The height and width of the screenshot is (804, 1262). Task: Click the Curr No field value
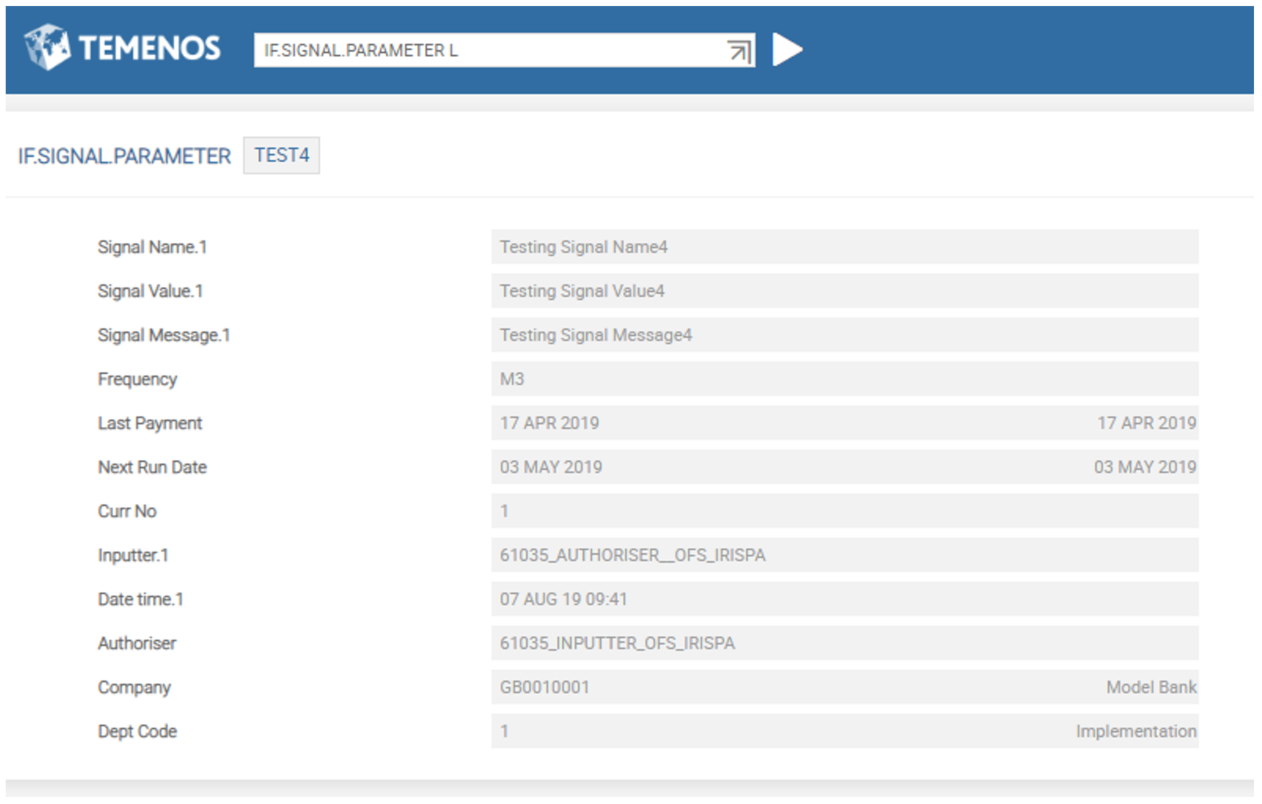pyautogui.click(x=844, y=511)
